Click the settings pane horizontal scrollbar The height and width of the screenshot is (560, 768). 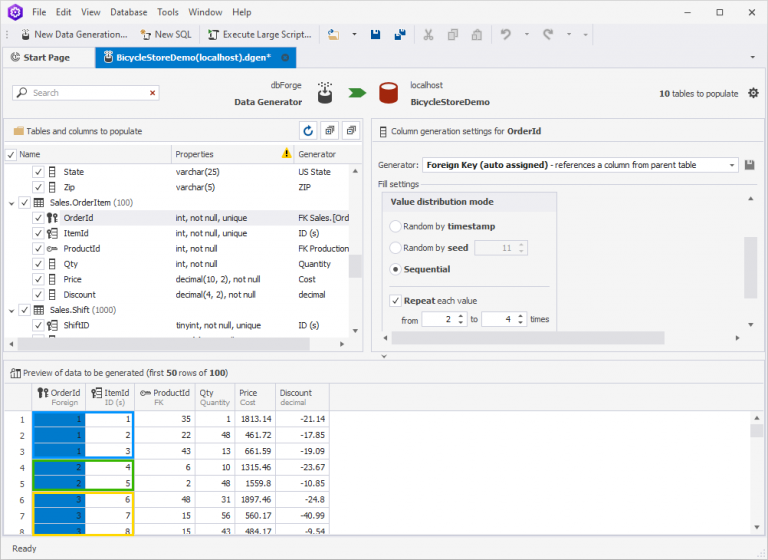point(528,338)
